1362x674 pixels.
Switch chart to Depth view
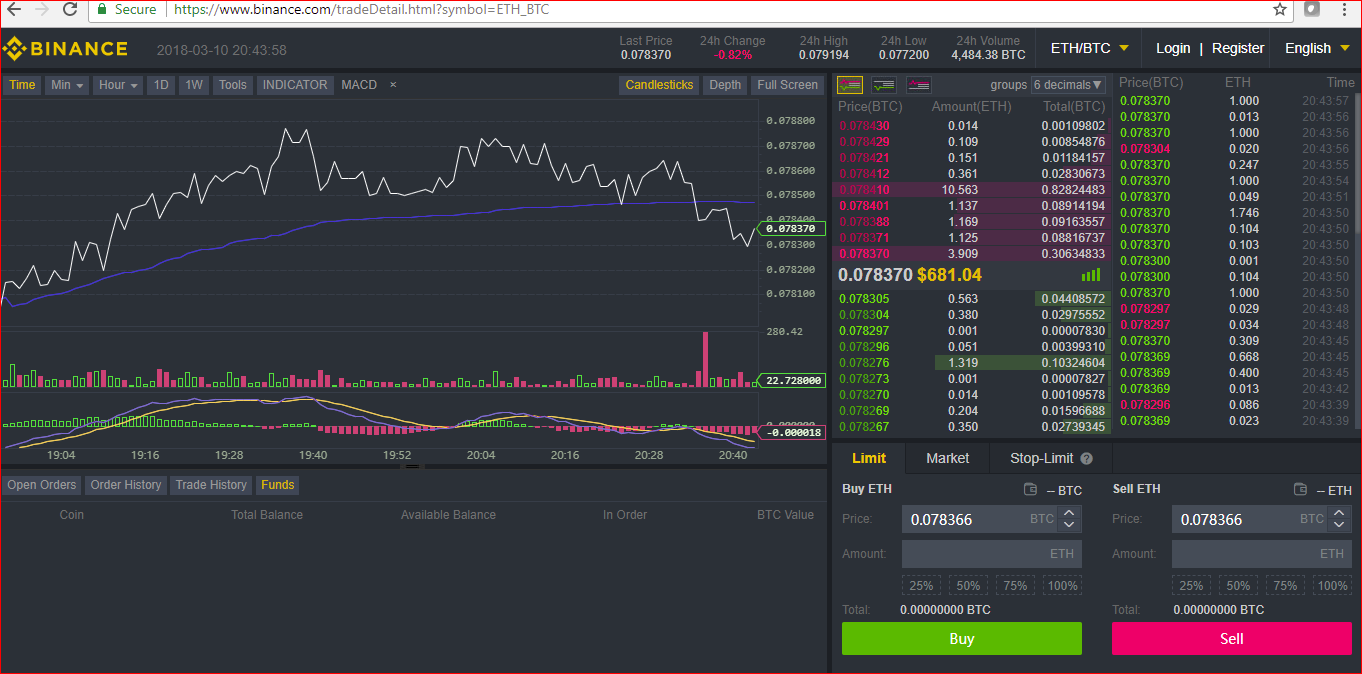click(x=725, y=85)
